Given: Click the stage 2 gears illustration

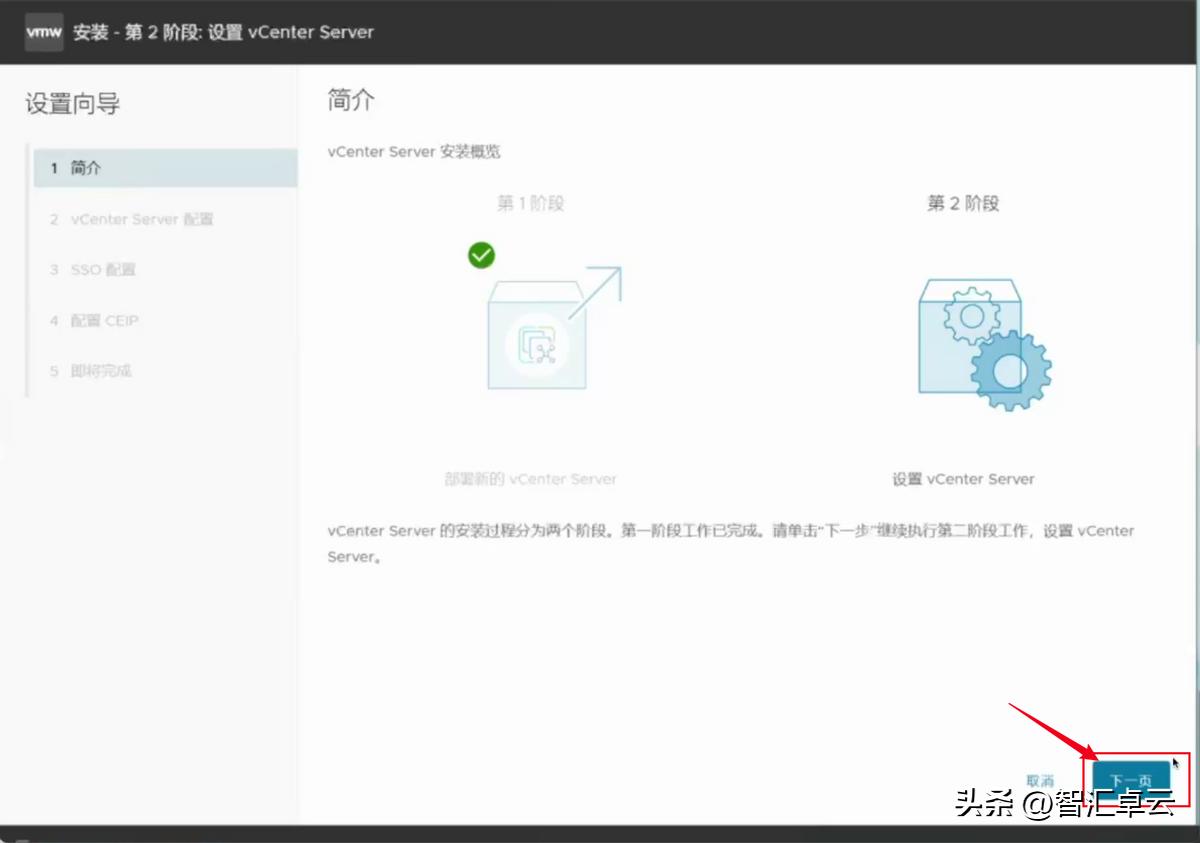Looking at the screenshot, I should pos(984,343).
